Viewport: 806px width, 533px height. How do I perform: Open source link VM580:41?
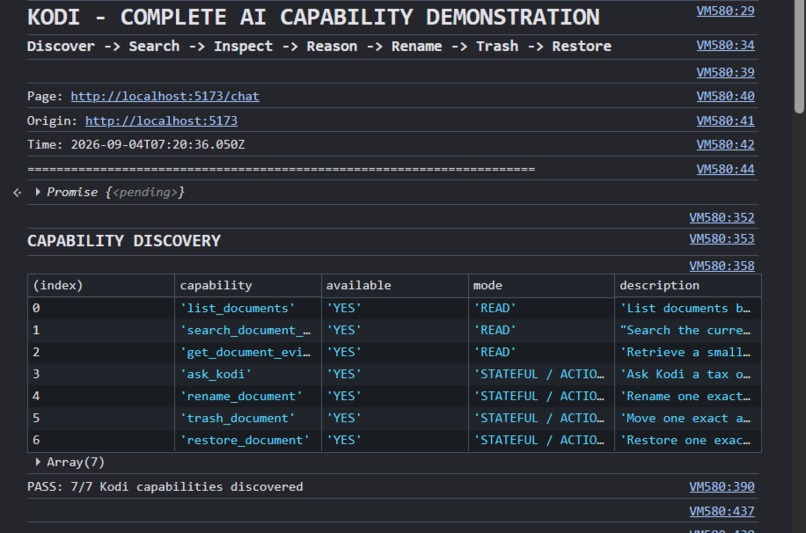725,121
